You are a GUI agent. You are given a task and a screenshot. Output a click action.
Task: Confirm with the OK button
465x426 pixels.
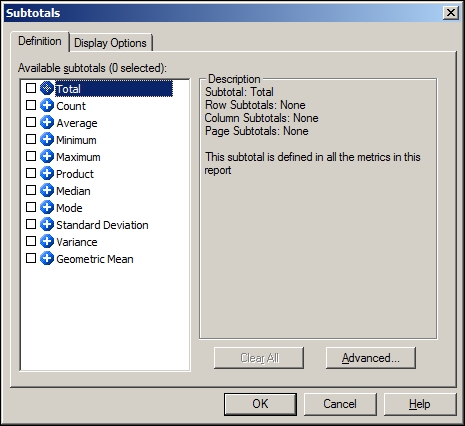(260, 404)
